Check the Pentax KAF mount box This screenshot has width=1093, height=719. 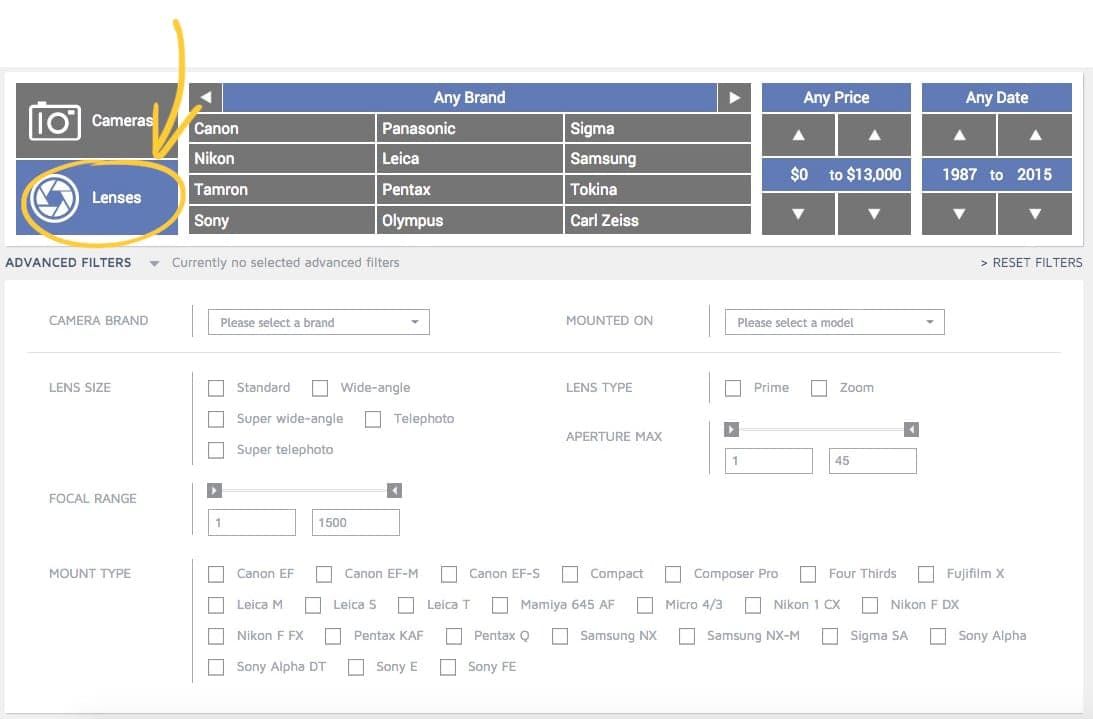(x=333, y=636)
